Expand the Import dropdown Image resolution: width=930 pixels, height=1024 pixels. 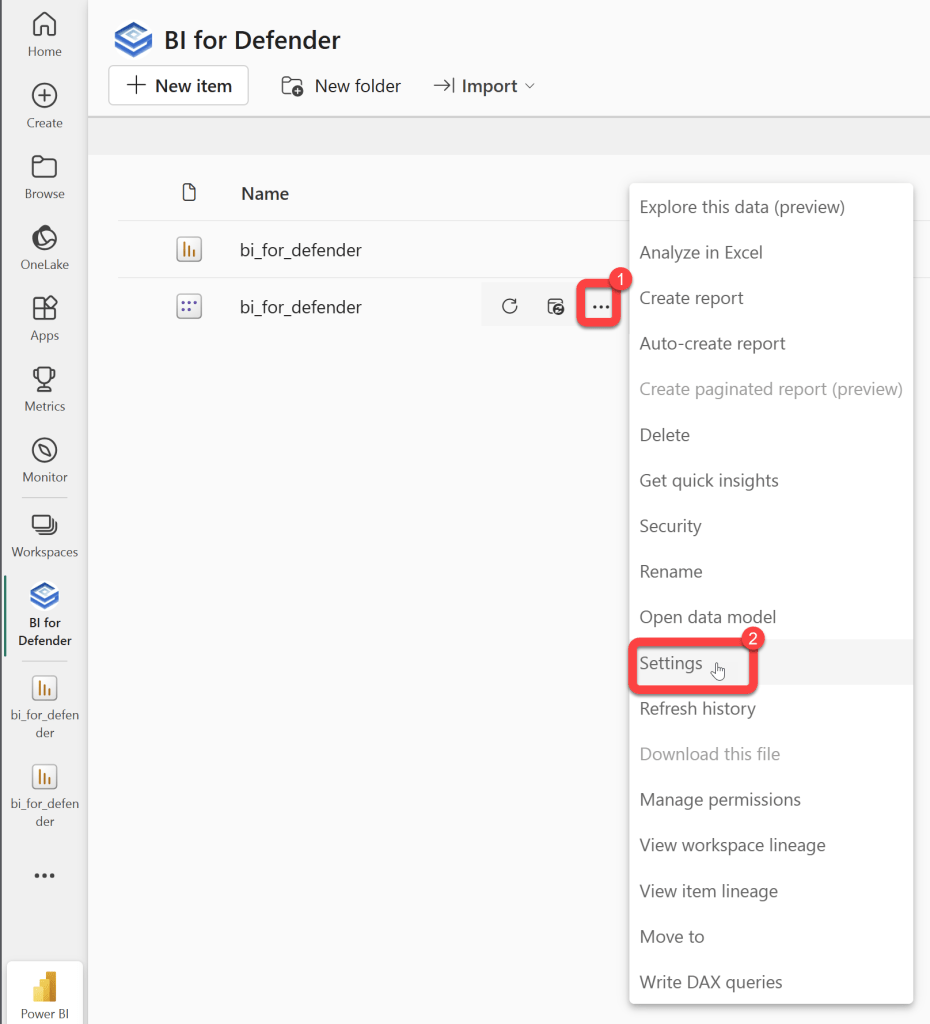484,86
